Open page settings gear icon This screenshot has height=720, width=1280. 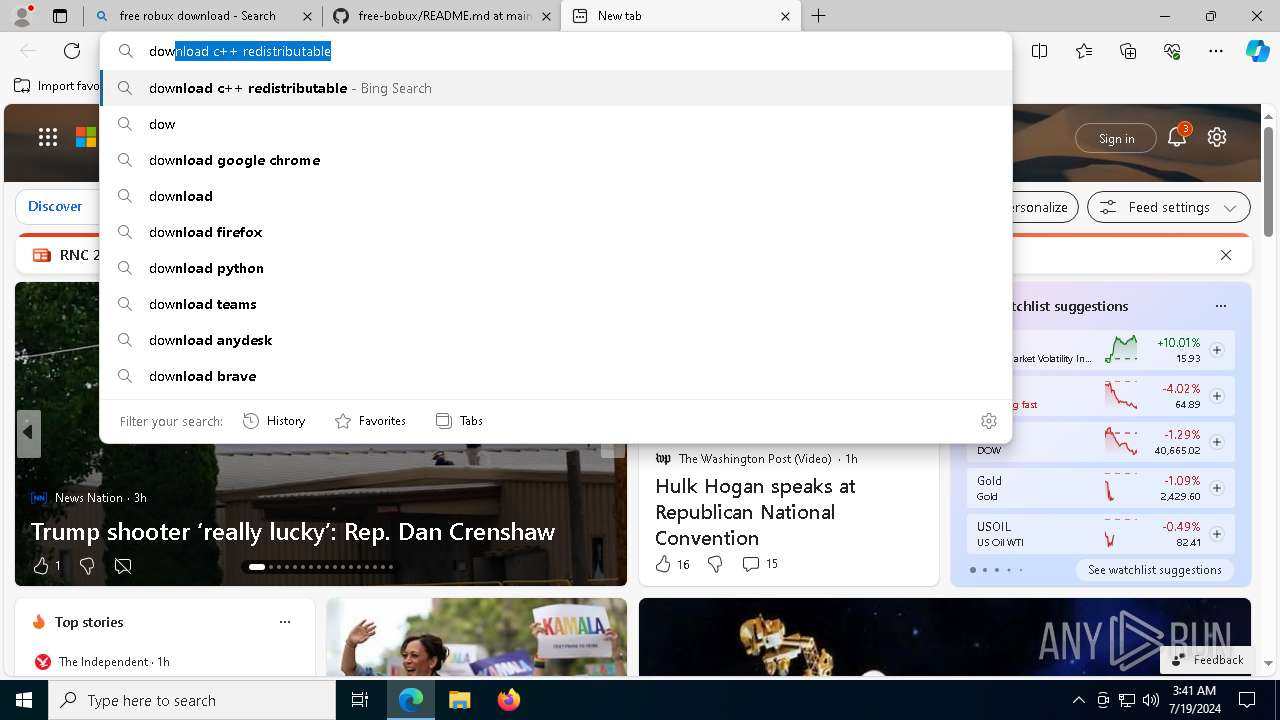pos(1217,138)
